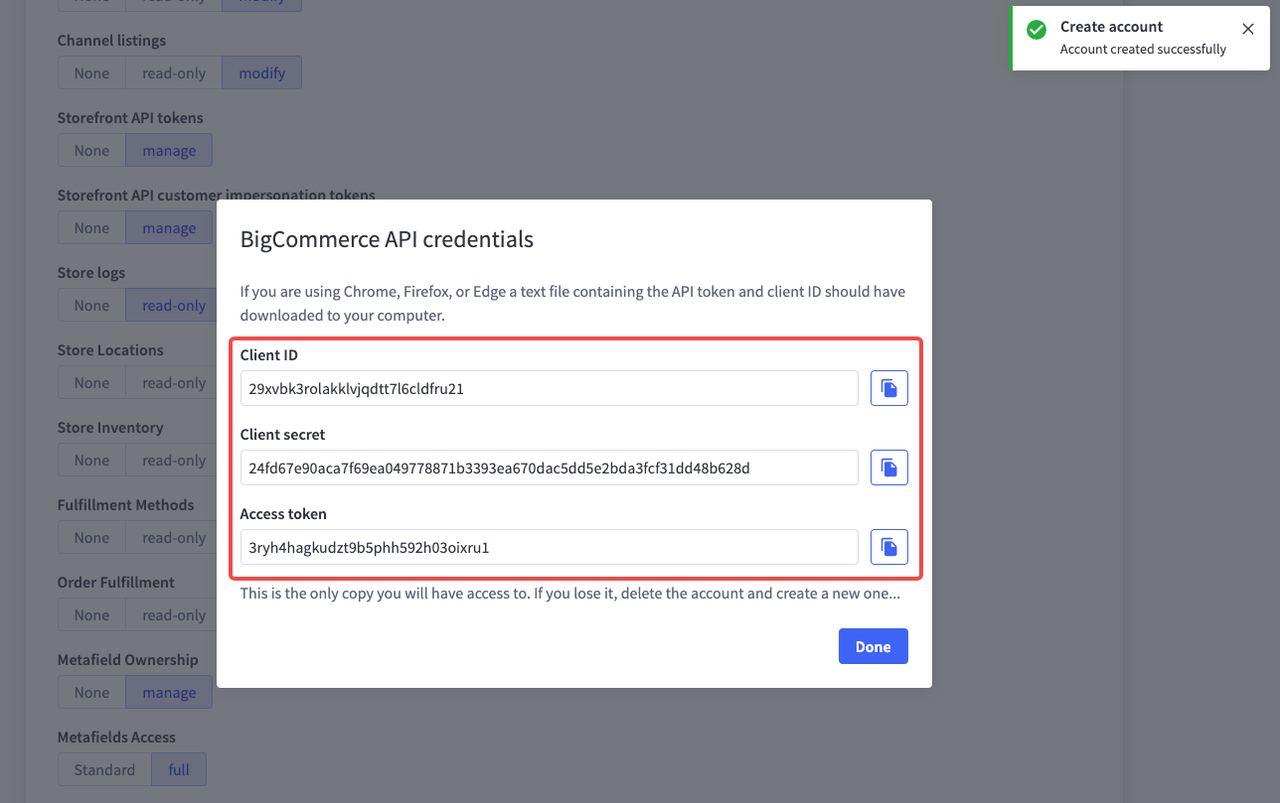Set customer impersonation tokens to None
This screenshot has height=803, width=1280.
point(91,228)
